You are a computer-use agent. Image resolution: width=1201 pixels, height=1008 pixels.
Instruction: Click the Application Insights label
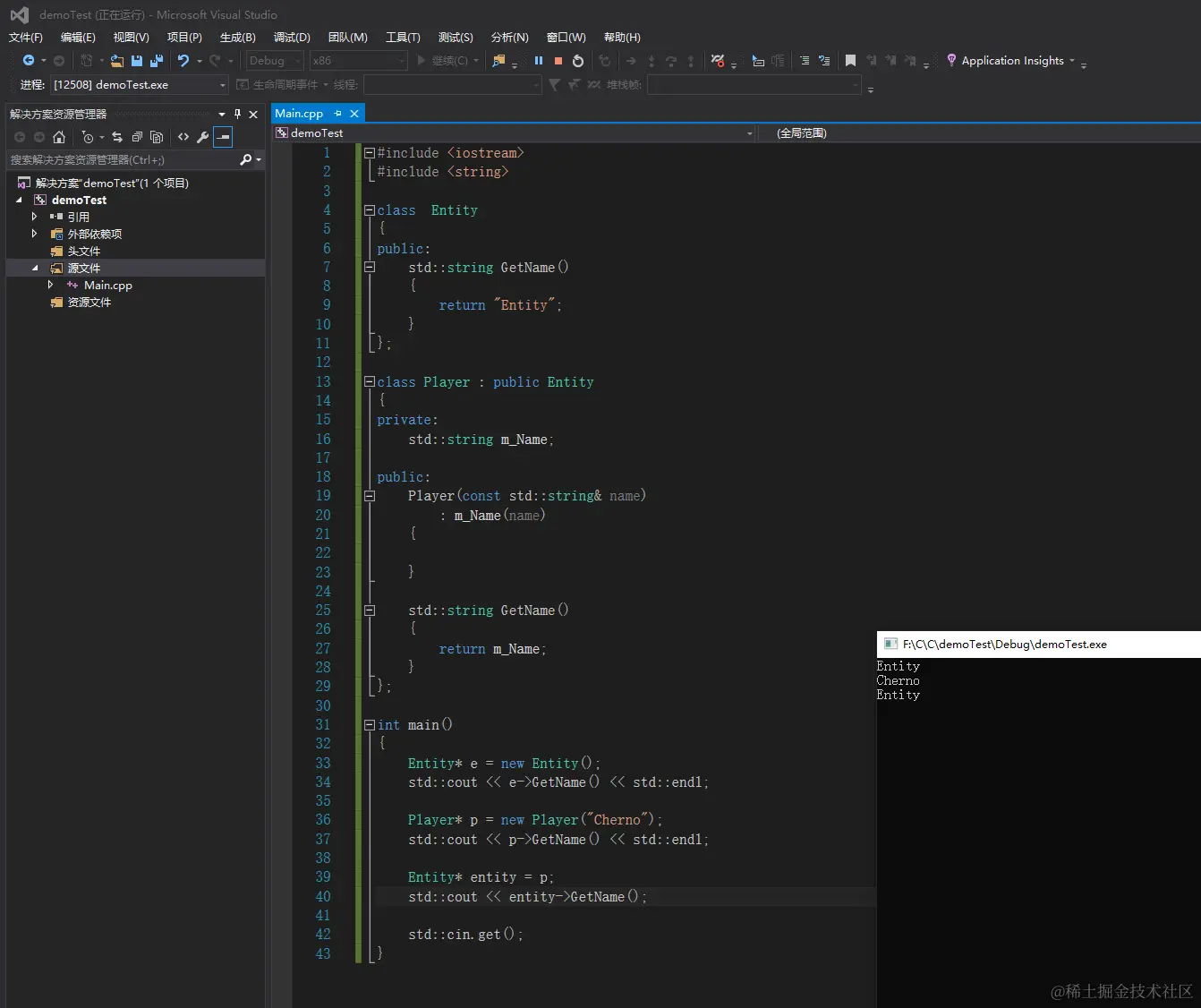pos(1013,61)
